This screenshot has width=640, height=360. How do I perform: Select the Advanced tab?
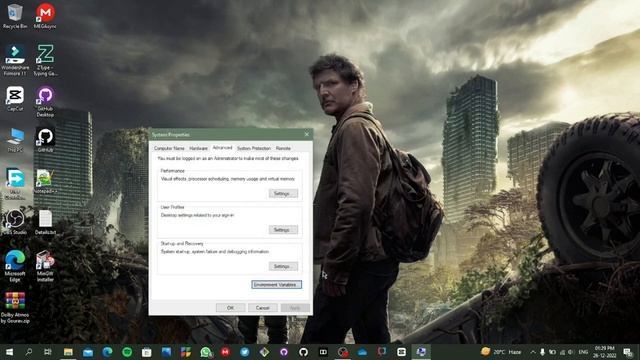[222, 148]
